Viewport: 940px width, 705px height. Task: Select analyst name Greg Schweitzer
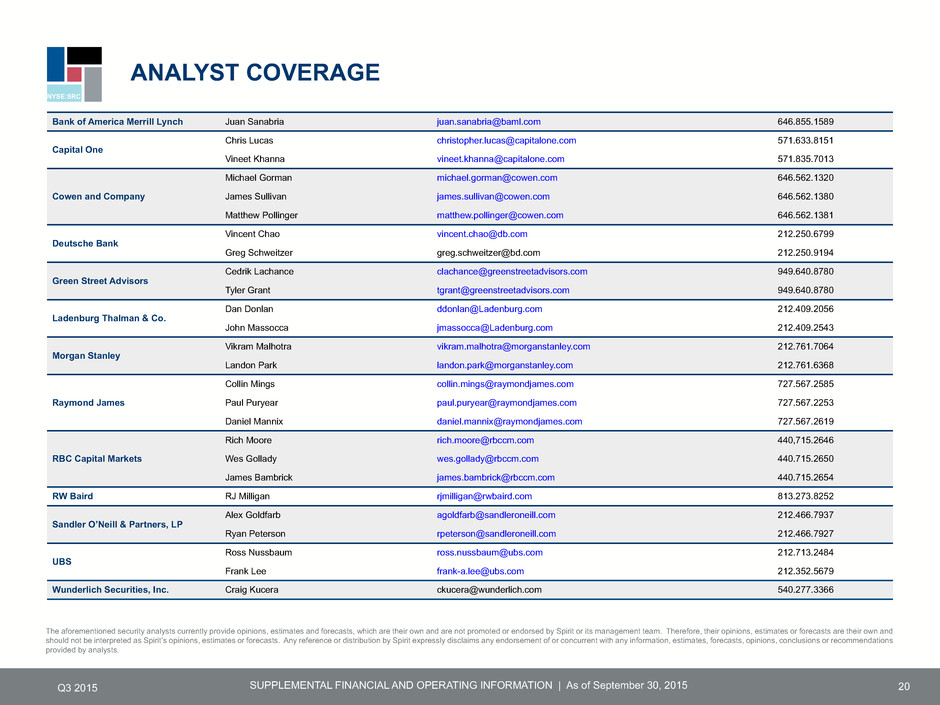pos(259,253)
